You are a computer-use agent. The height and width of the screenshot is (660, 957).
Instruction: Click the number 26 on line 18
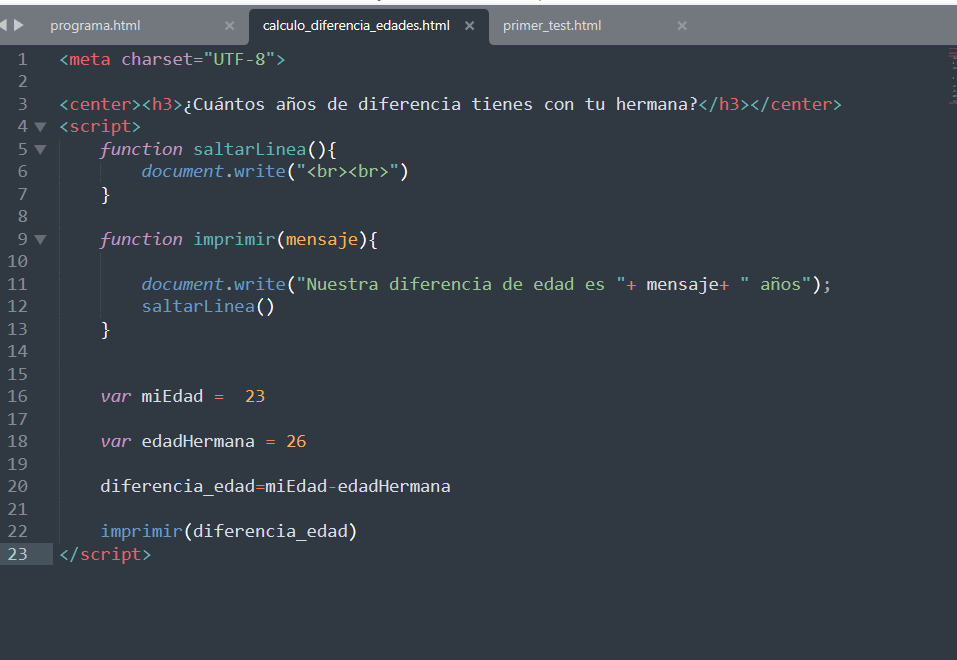click(296, 441)
